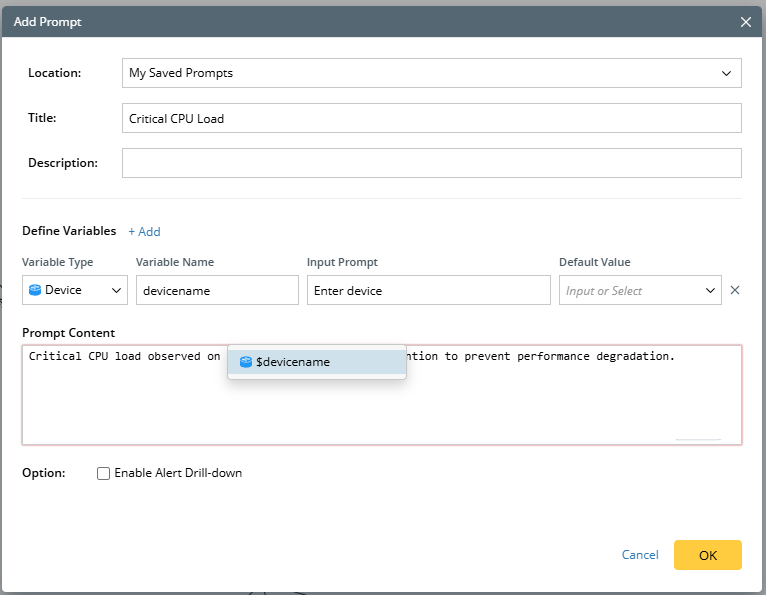Click the Default Value input area
The image size is (766, 595).
(x=628, y=291)
